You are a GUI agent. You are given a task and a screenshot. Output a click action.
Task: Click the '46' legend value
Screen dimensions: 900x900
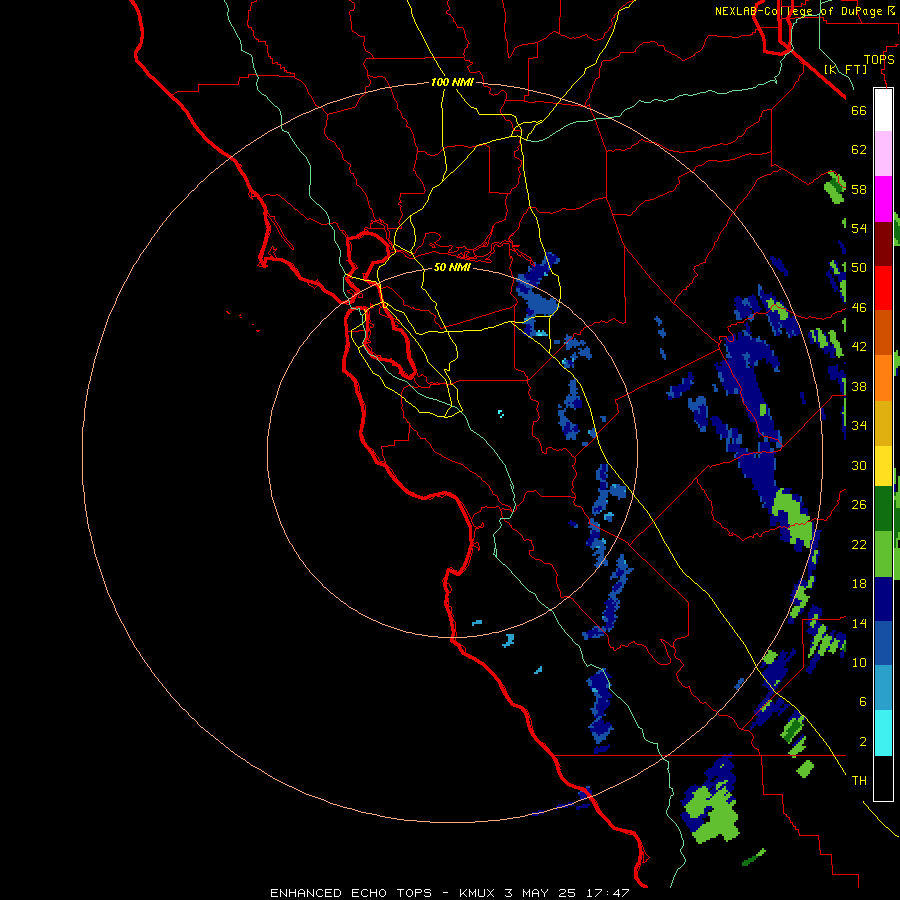pos(859,307)
